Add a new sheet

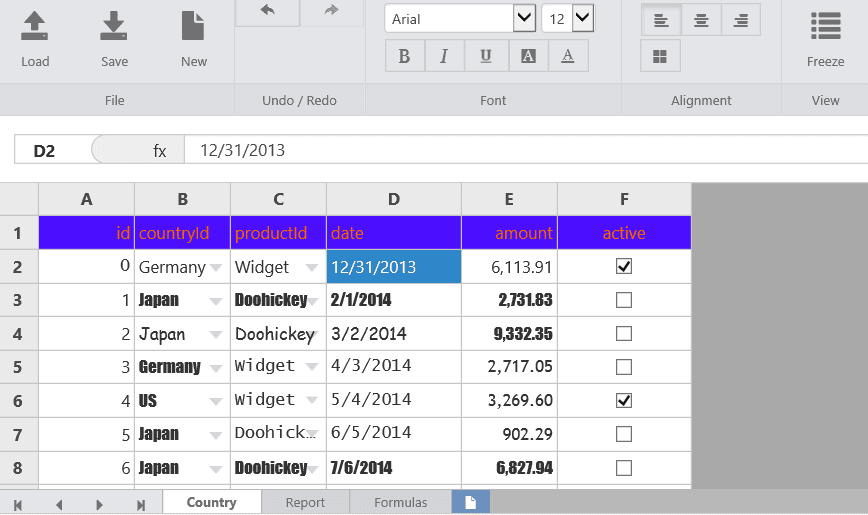pos(471,502)
